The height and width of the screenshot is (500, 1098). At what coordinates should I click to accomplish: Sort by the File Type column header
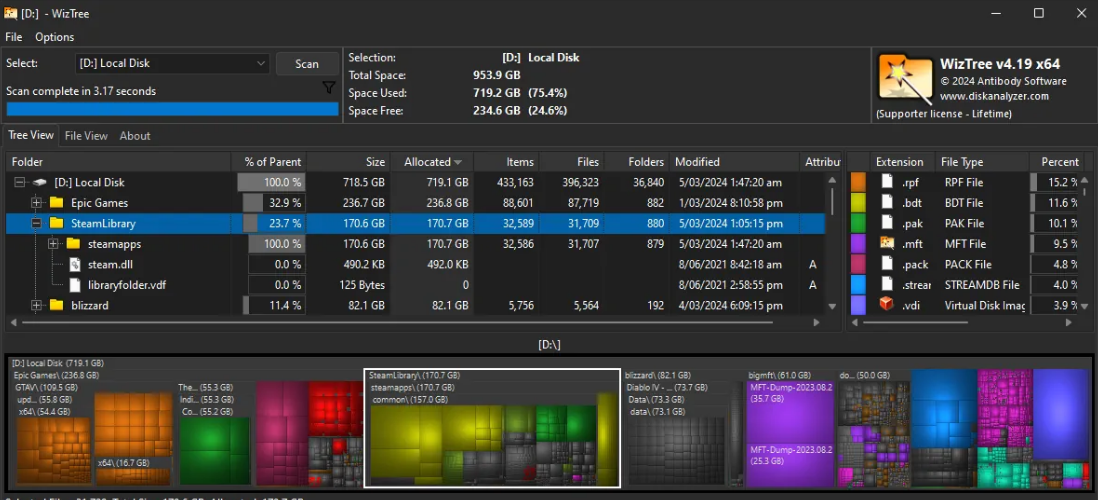pyautogui.click(x=982, y=162)
